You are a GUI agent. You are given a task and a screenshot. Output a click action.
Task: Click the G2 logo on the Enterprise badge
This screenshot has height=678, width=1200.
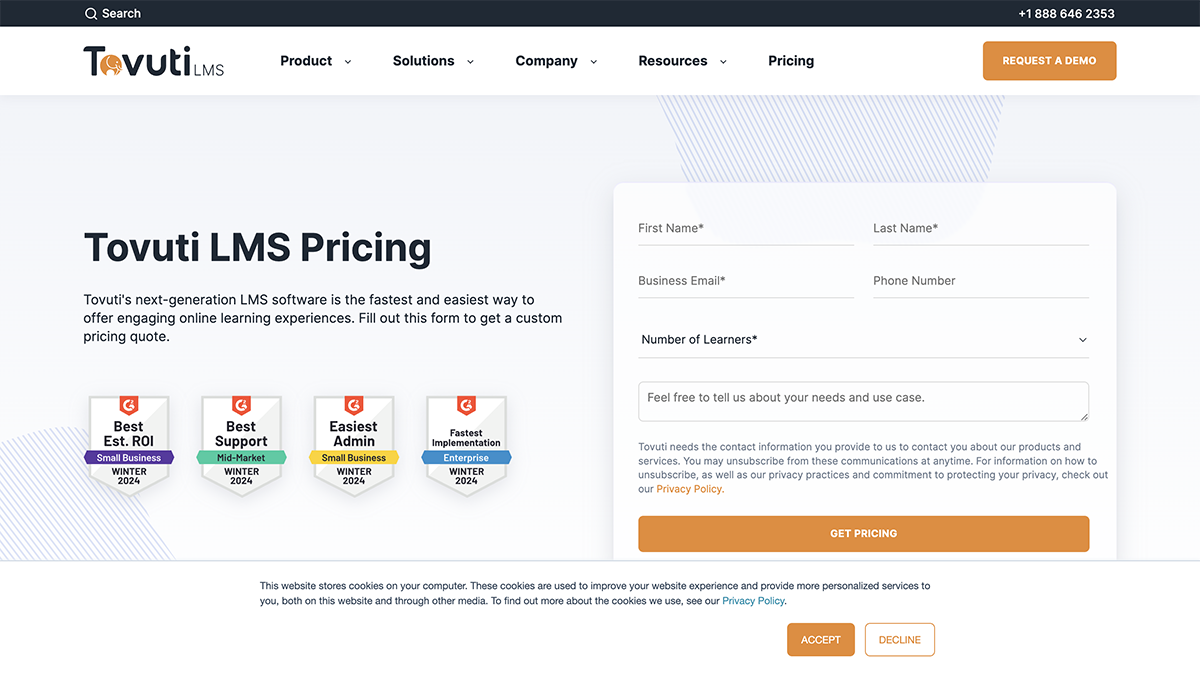(466, 406)
